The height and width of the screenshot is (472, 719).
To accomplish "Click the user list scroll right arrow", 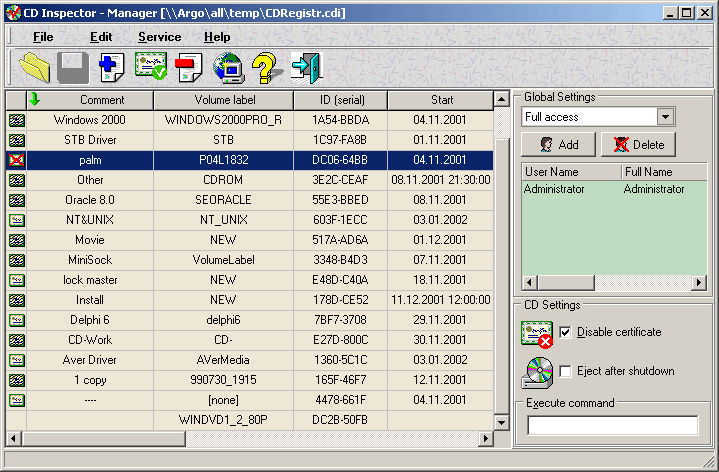I will pos(699,283).
